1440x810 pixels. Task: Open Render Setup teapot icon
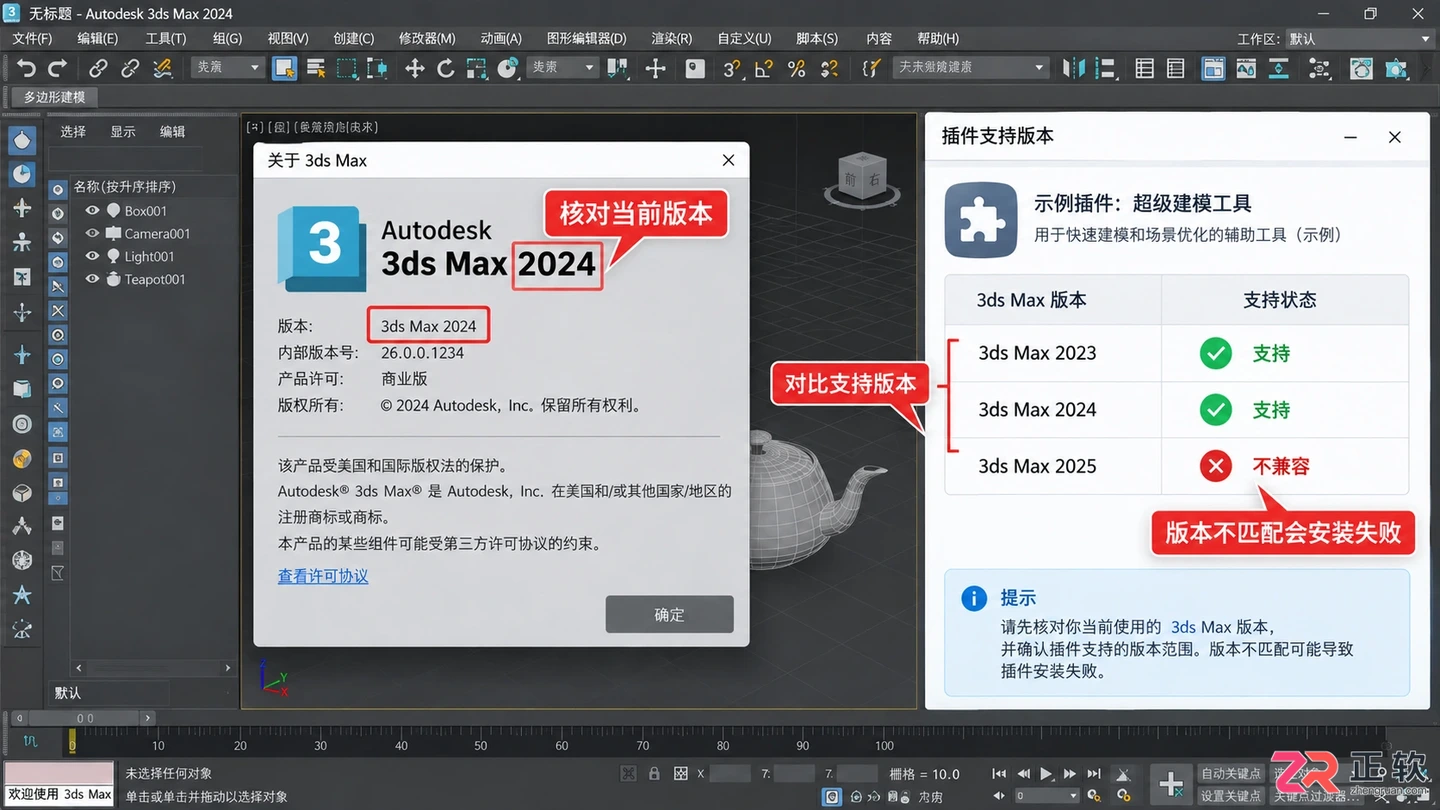coord(1361,68)
